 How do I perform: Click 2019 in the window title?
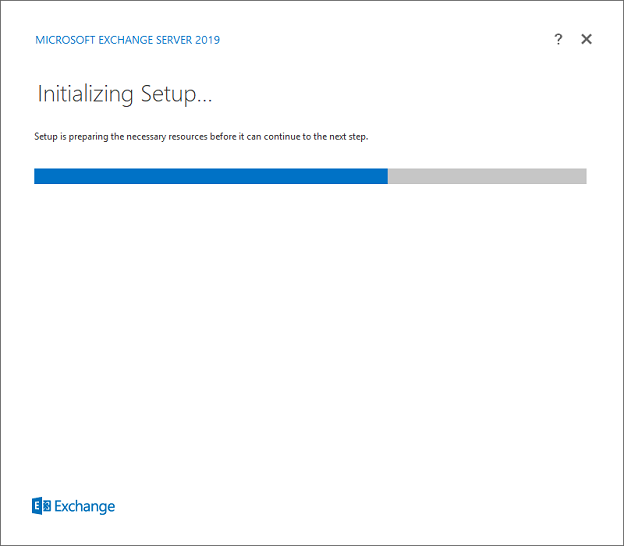click(206, 40)
